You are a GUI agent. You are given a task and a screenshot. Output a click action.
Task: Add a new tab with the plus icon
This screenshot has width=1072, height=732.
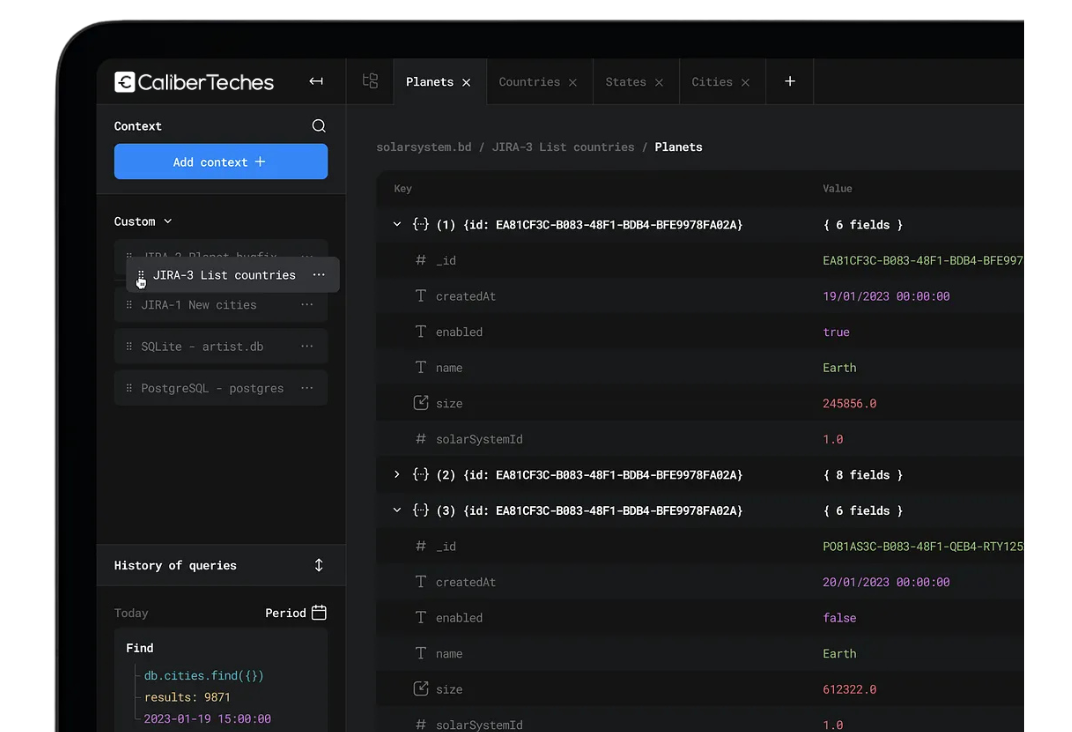coord(790,81)
